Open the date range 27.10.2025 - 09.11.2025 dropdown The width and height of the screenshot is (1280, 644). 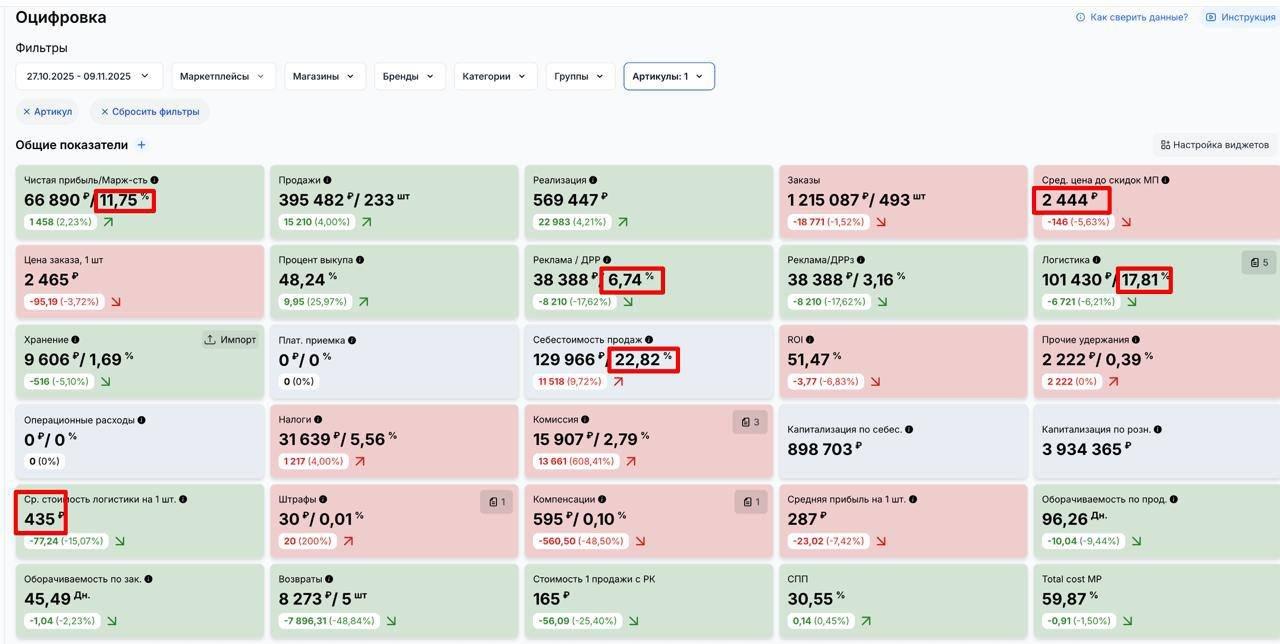(x=89, y=76)
